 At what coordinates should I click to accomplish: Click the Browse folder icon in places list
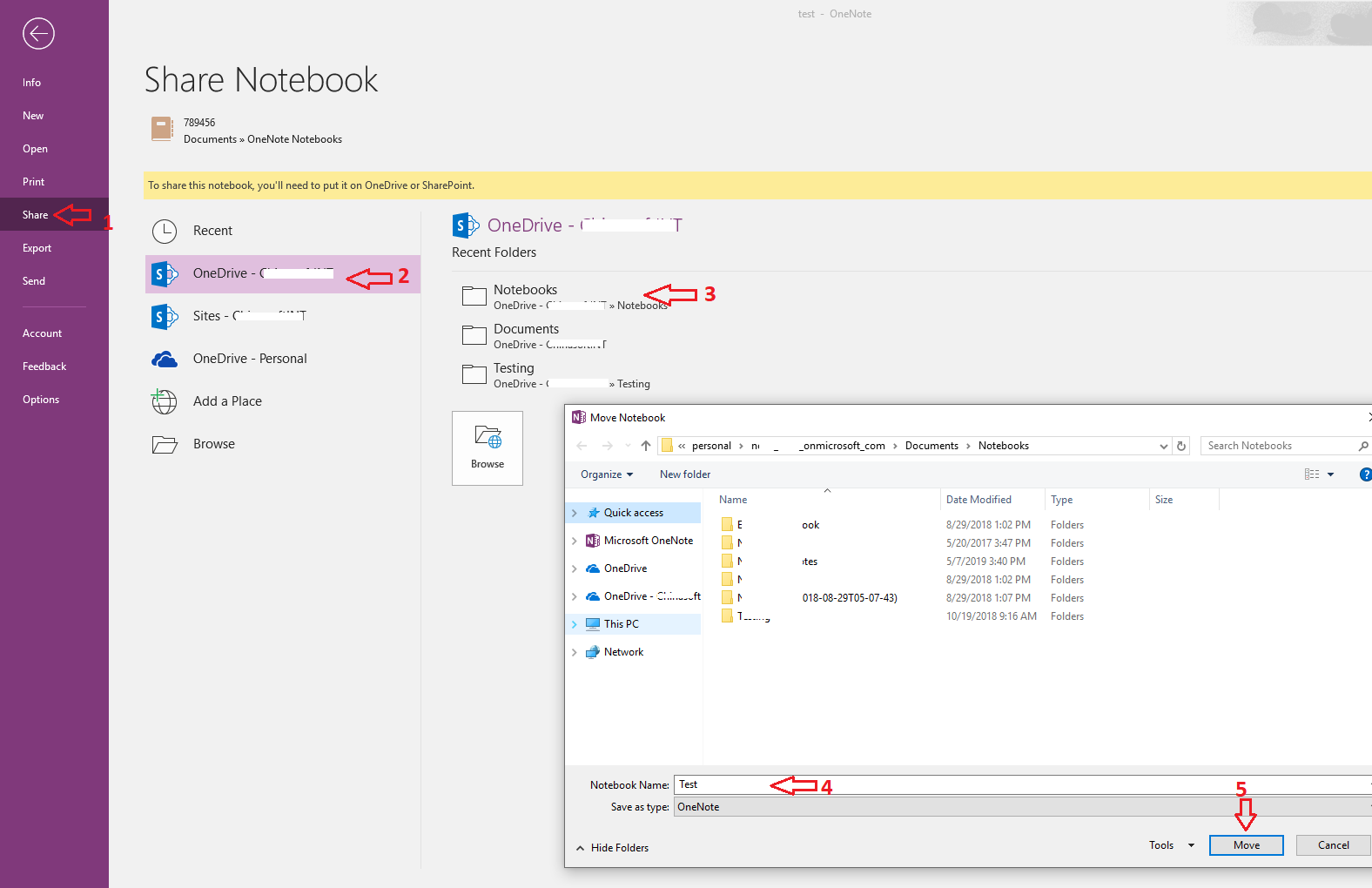[x=165, y=444]
